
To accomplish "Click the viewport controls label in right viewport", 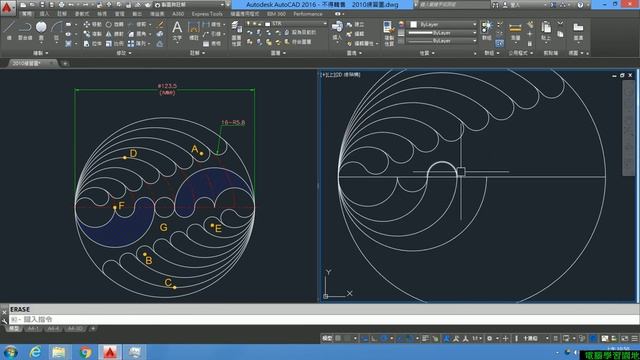I will 341,75.
